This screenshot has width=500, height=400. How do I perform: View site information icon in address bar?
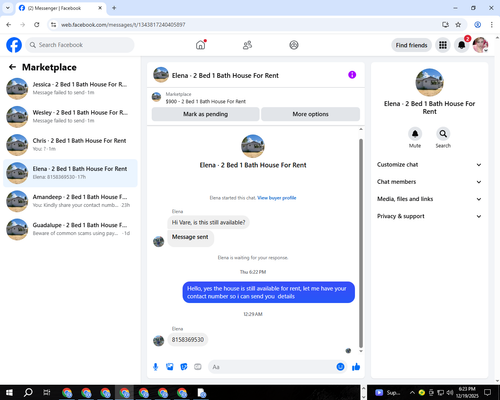click(x=53, y=25)
